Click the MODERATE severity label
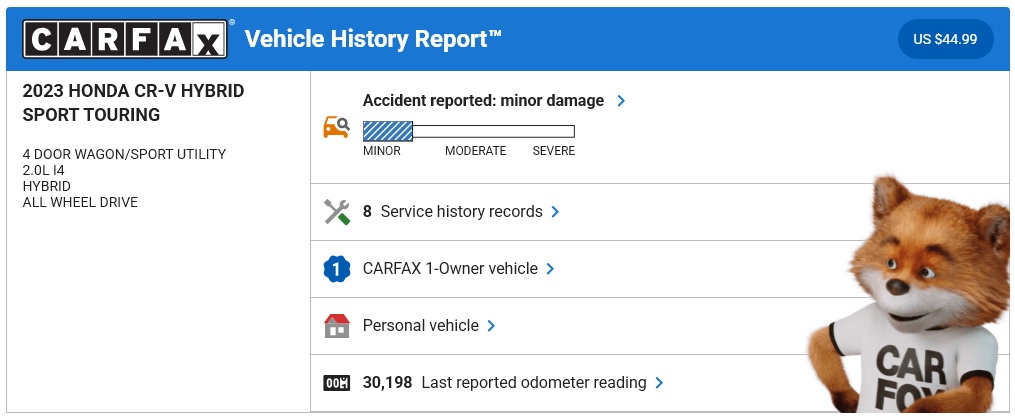 pos(475,151)
